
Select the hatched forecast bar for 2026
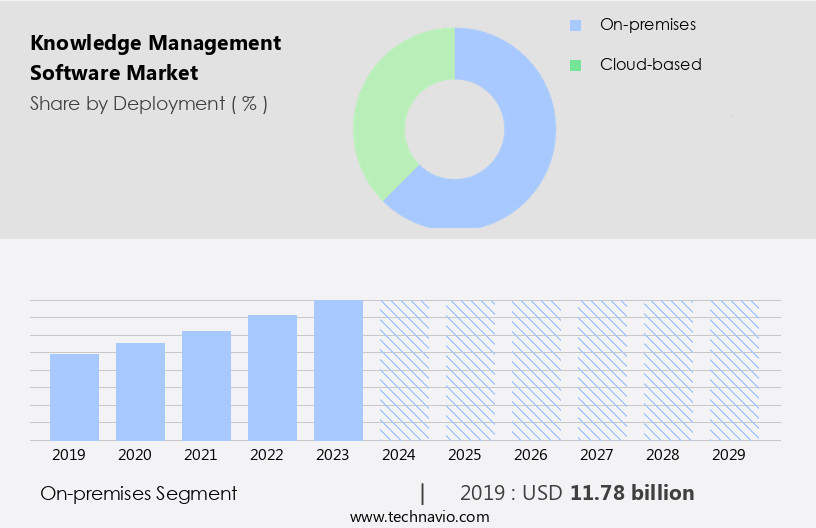536,370
